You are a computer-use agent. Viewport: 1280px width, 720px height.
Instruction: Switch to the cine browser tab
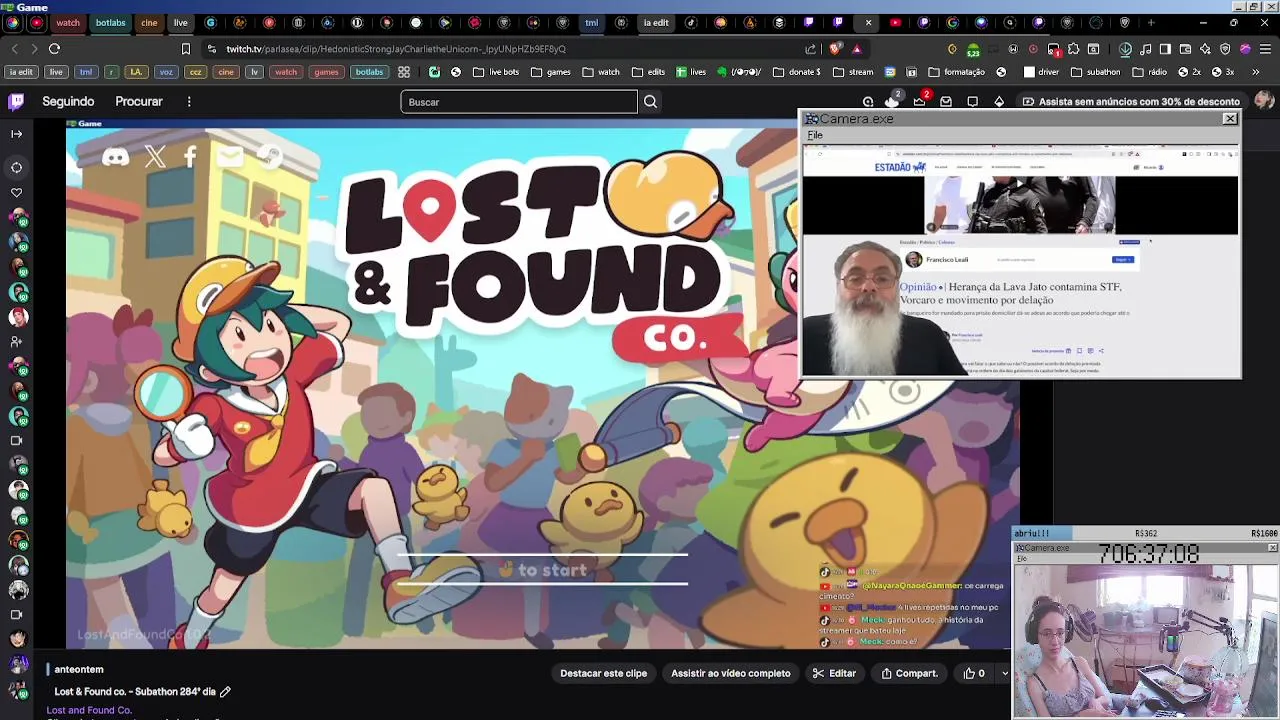point(149,22)
